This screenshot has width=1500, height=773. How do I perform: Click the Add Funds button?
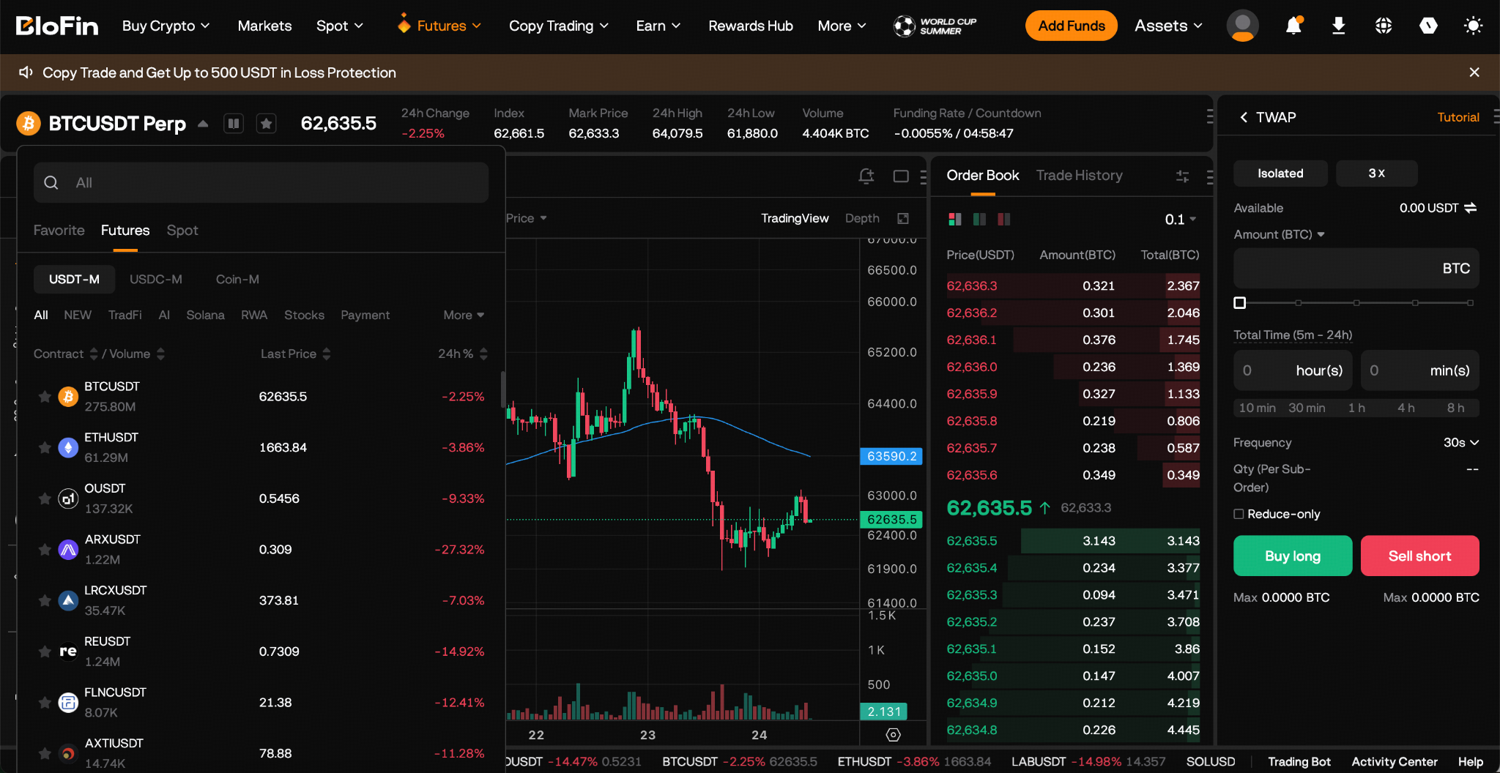click(1071, 26)
